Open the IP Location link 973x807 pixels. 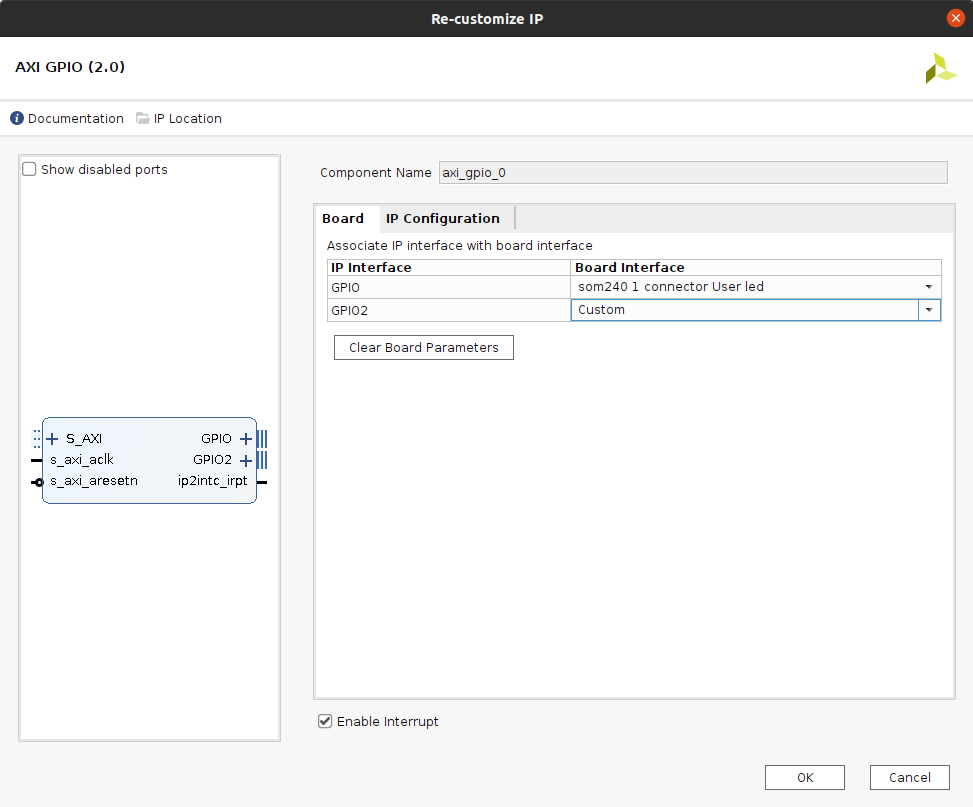point(187,119)
